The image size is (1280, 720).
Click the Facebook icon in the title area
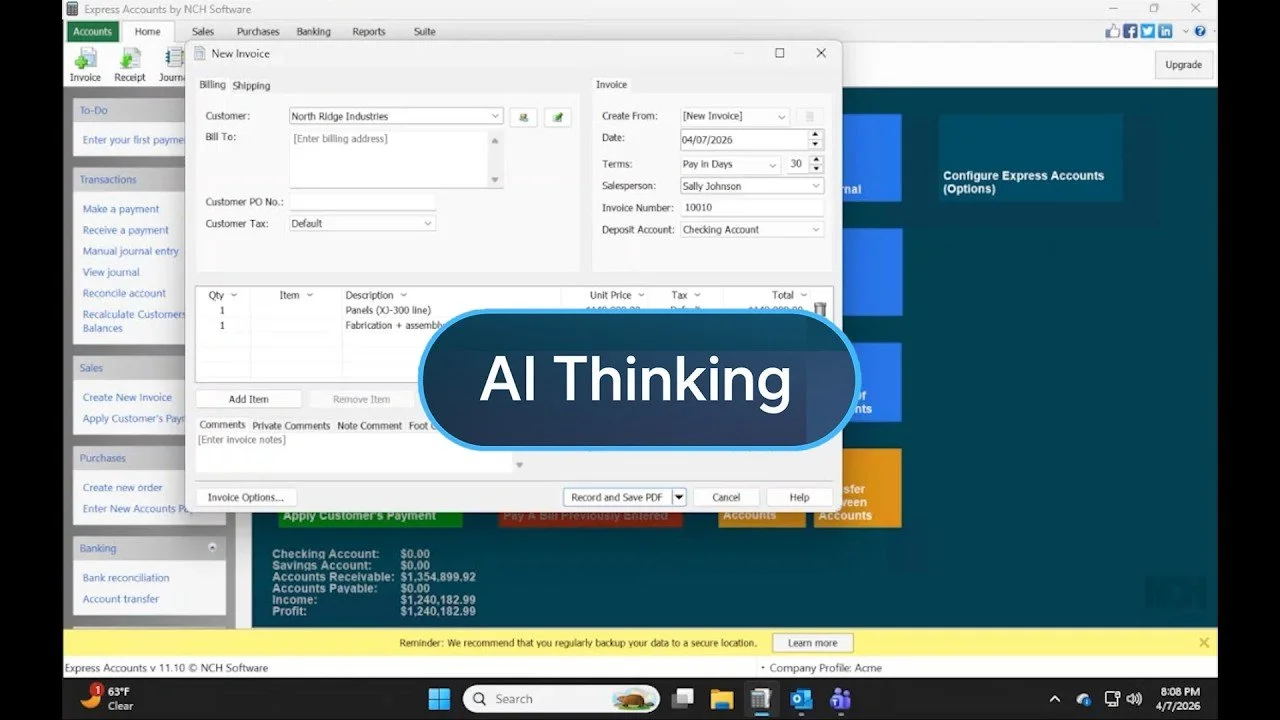[x=1131, y=31]
